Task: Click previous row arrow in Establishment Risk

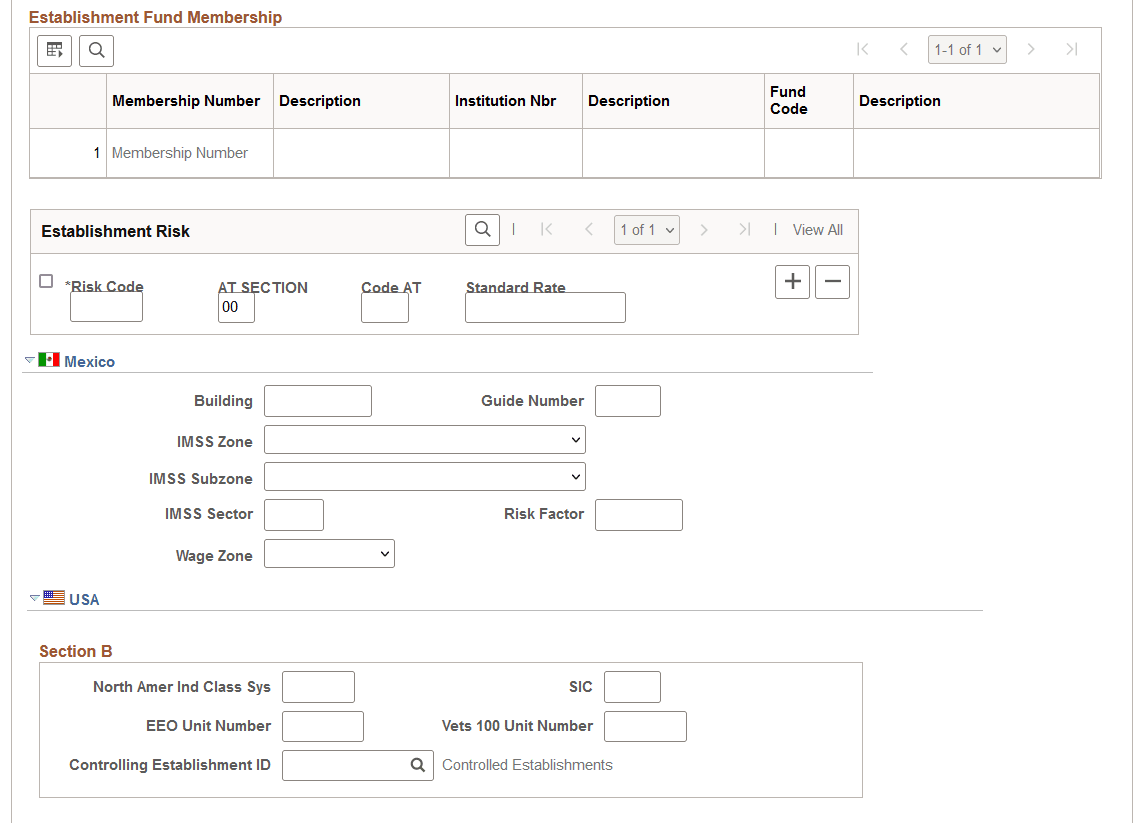Action: pyautogui.click(x=589, y=229)
